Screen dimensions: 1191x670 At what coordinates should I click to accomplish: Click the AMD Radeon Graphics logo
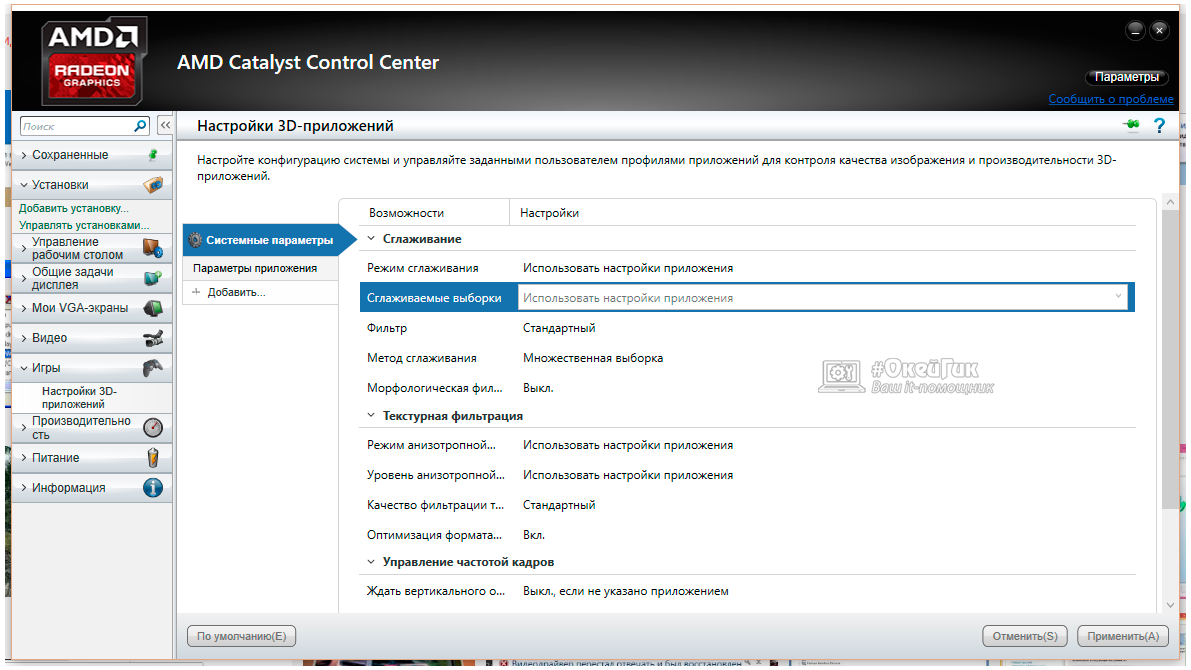[x=93, y=60]
